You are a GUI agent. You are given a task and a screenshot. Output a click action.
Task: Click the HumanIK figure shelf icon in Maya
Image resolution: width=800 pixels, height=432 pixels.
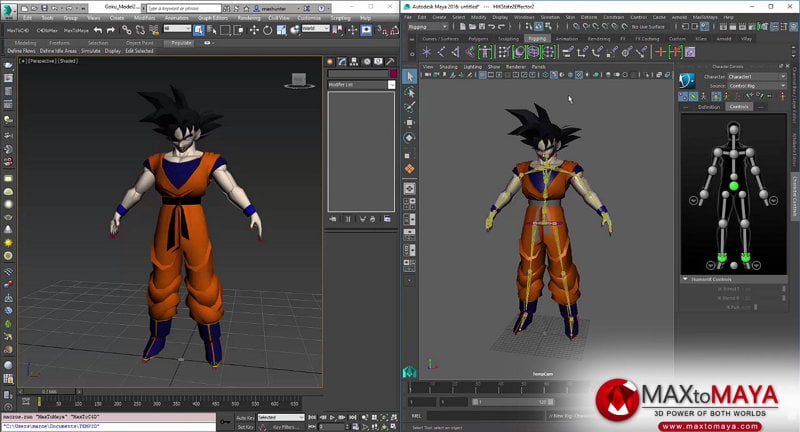pyautogui.click(x=485, y=52)
